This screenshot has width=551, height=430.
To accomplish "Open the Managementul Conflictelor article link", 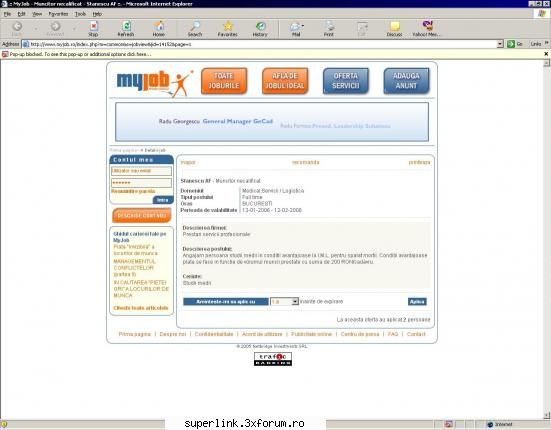I will [134, 268].
